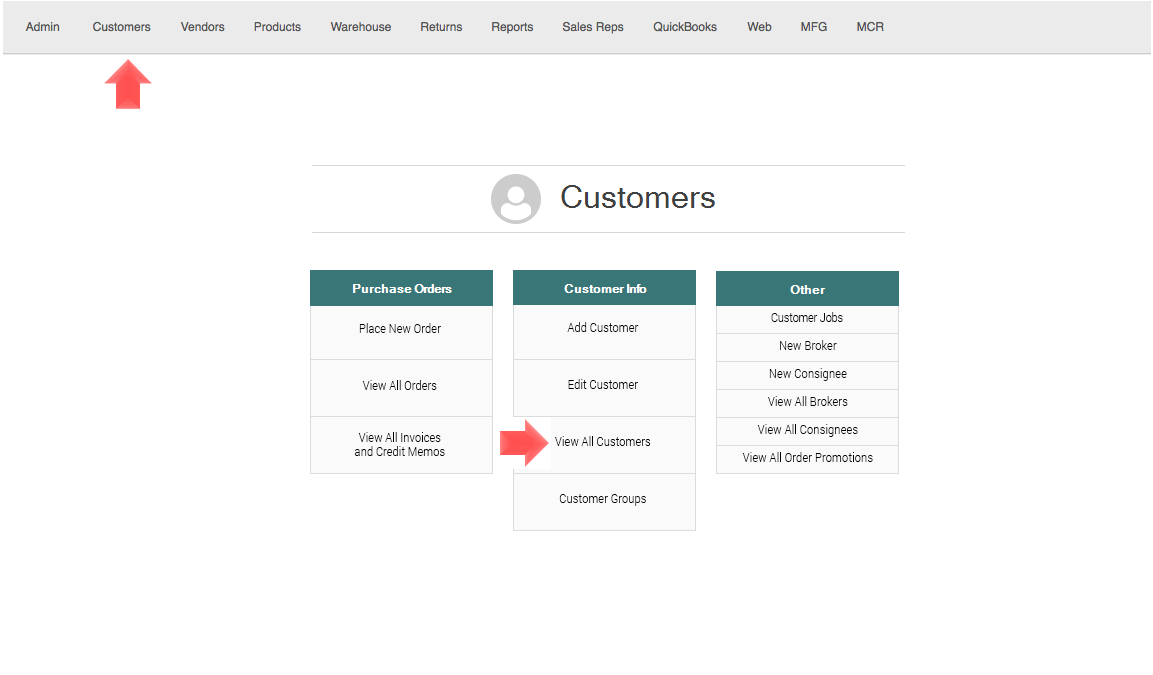This screenshot has width=1153, height=675.
Task: Open View All Order Promotions
Action: [807, 458]
